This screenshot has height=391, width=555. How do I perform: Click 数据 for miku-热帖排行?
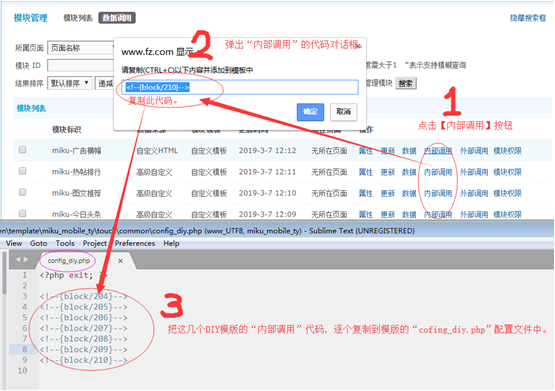point(409,172)
